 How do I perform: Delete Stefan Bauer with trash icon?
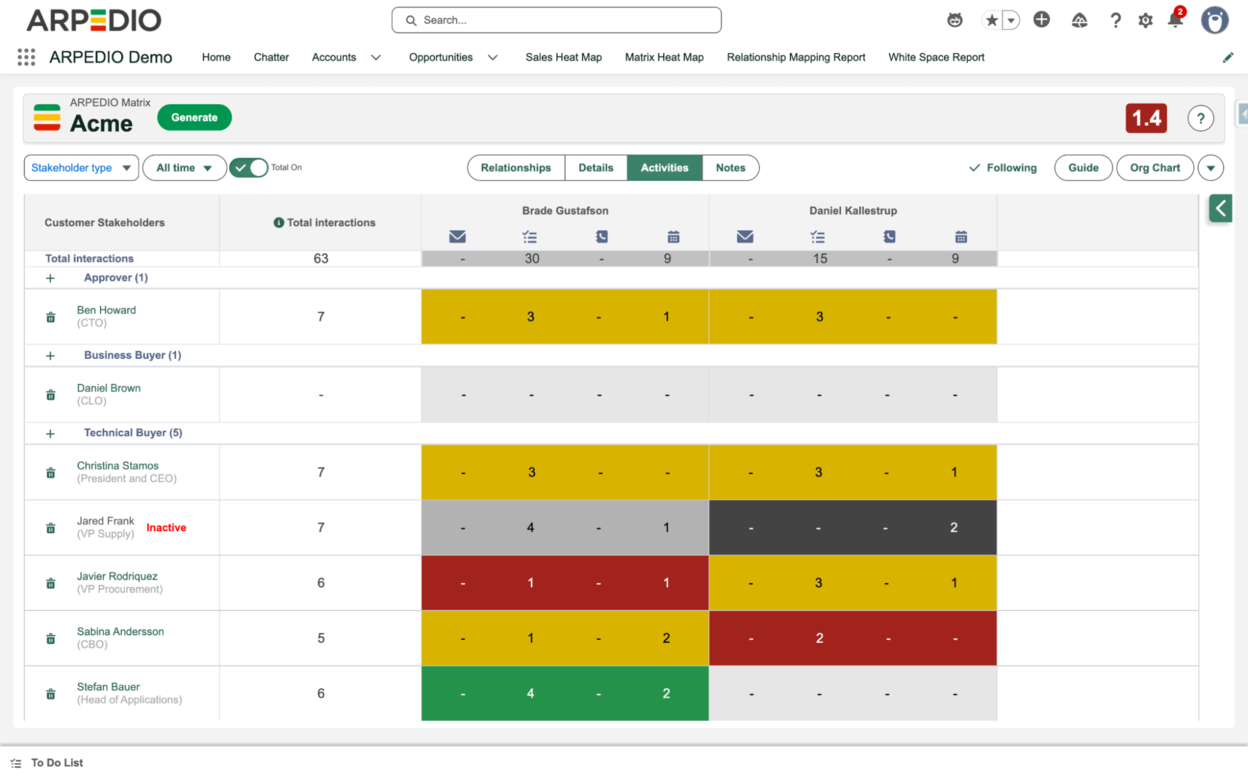click(51, 694)
